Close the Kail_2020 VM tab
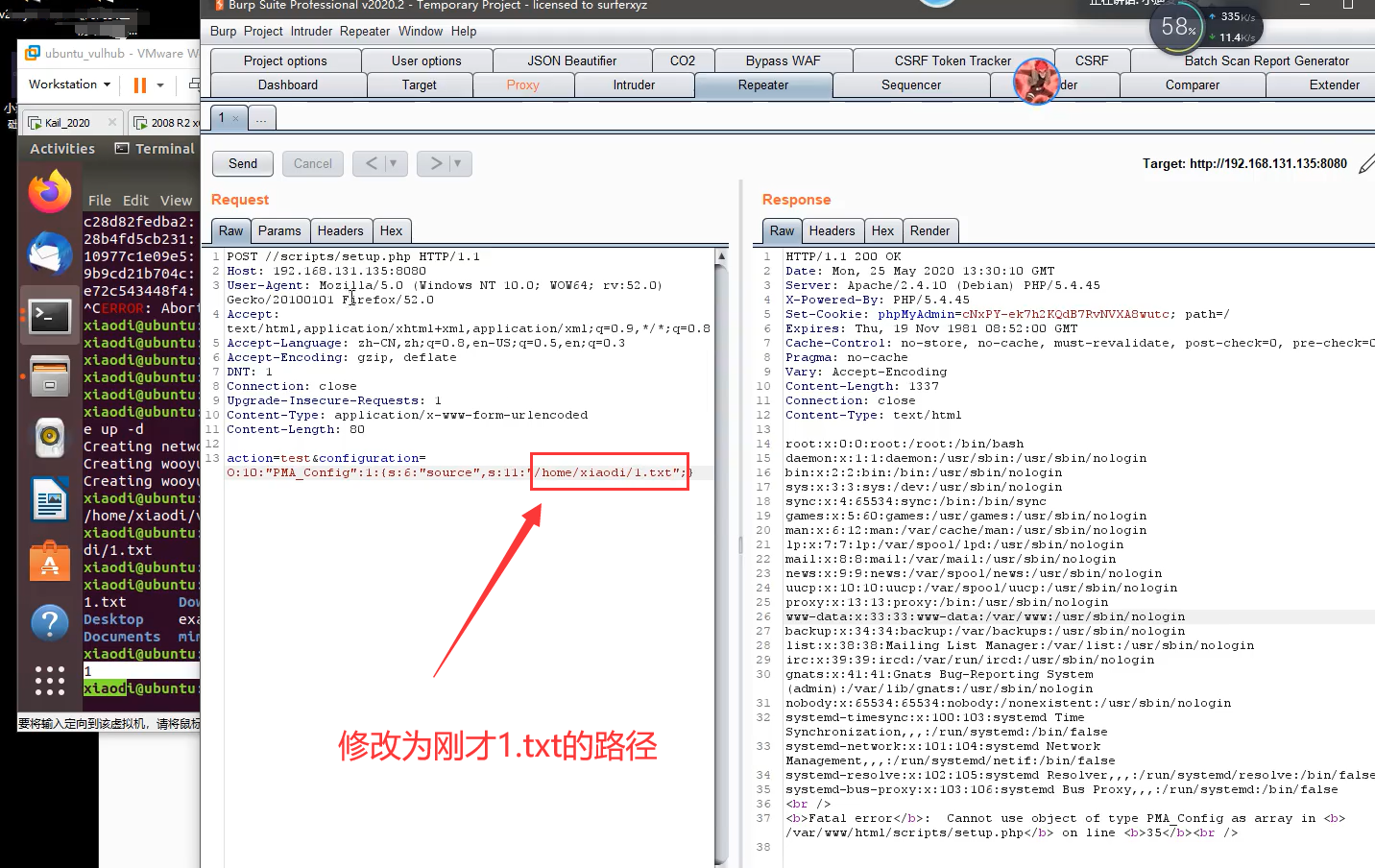This screenshot has width=1375, height=868. (x=112, y=122)
